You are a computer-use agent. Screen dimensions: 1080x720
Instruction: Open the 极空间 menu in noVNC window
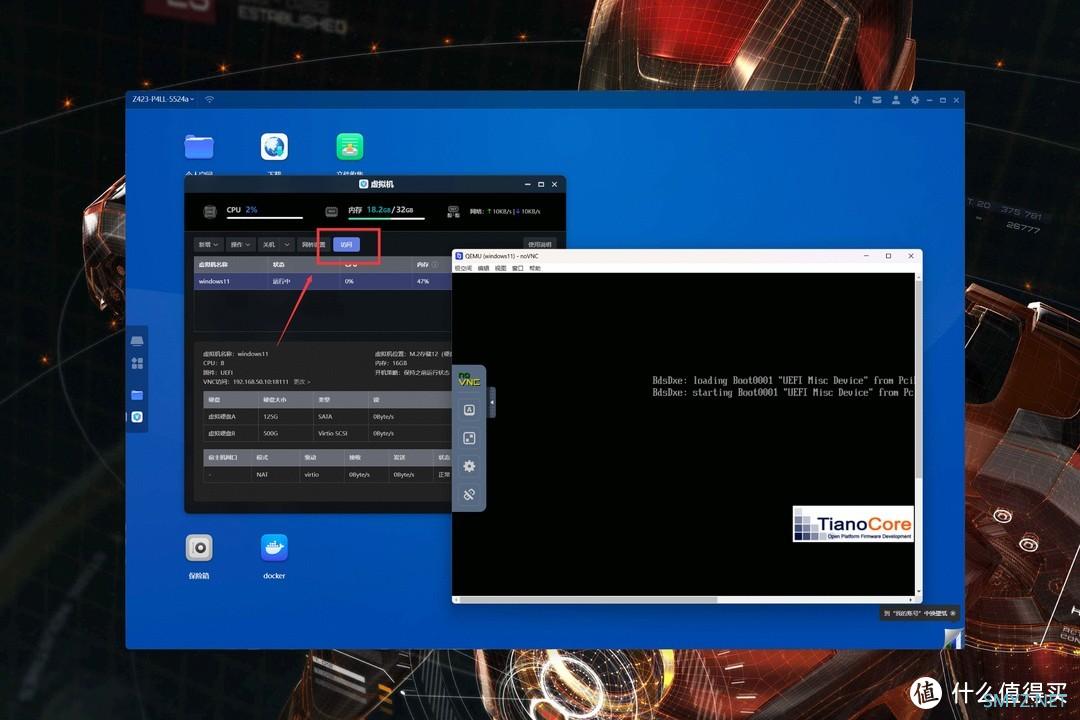pos(463,268)
